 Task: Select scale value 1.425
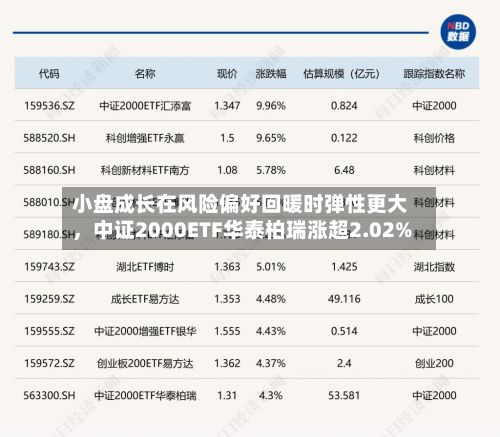(x=344, y=267)
